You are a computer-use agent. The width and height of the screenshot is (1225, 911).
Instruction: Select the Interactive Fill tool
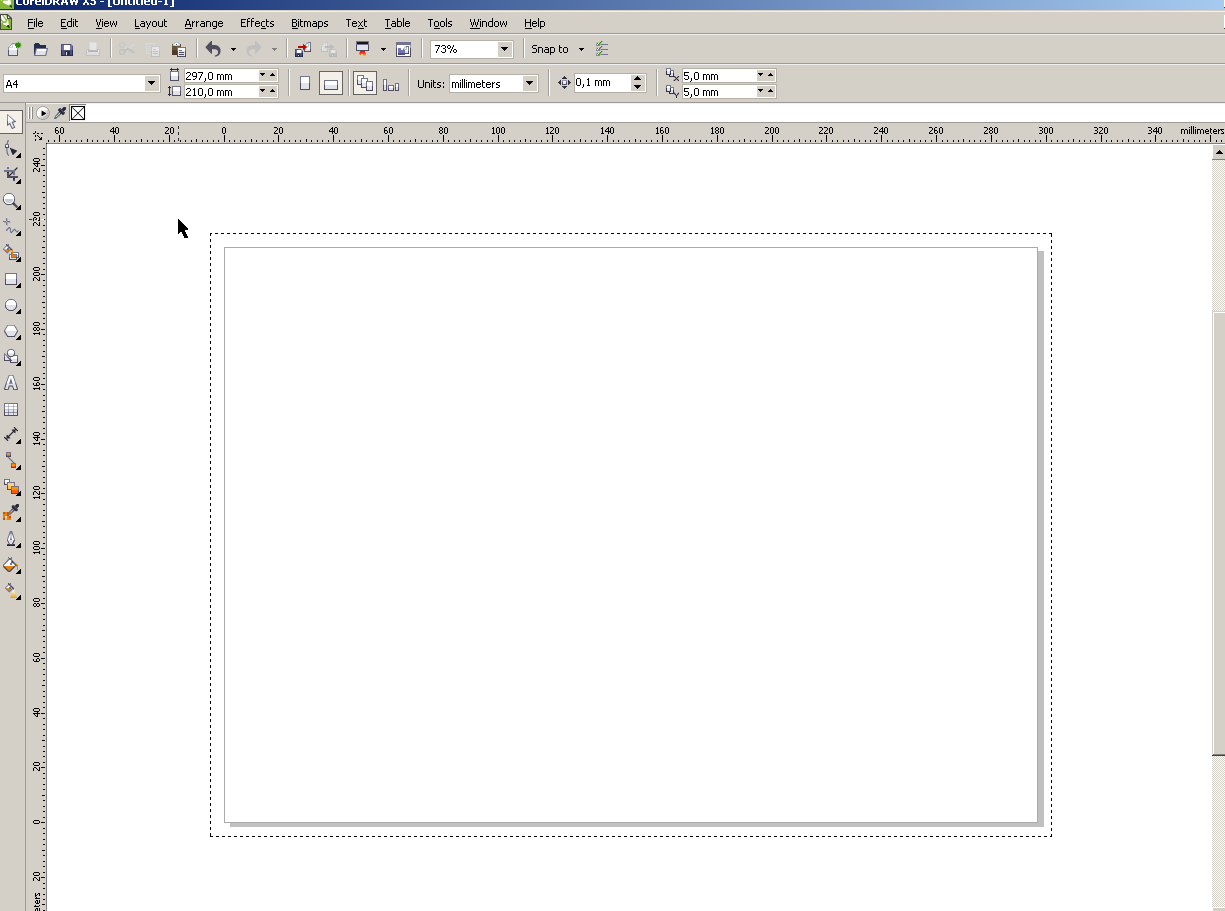12,591
